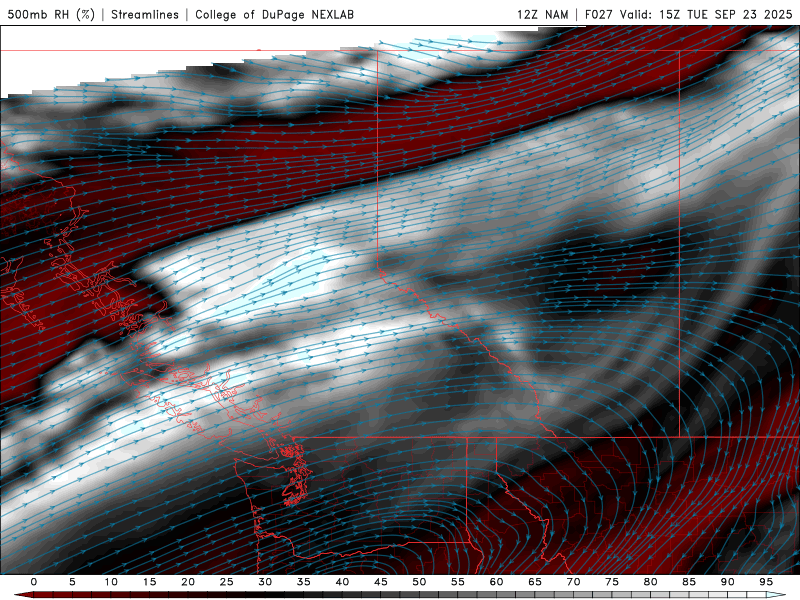Image resolution: width=800 pixels, height=600 pixels.
Task: Click the colorbar label "20"
Action: click(x=188, y=582)
